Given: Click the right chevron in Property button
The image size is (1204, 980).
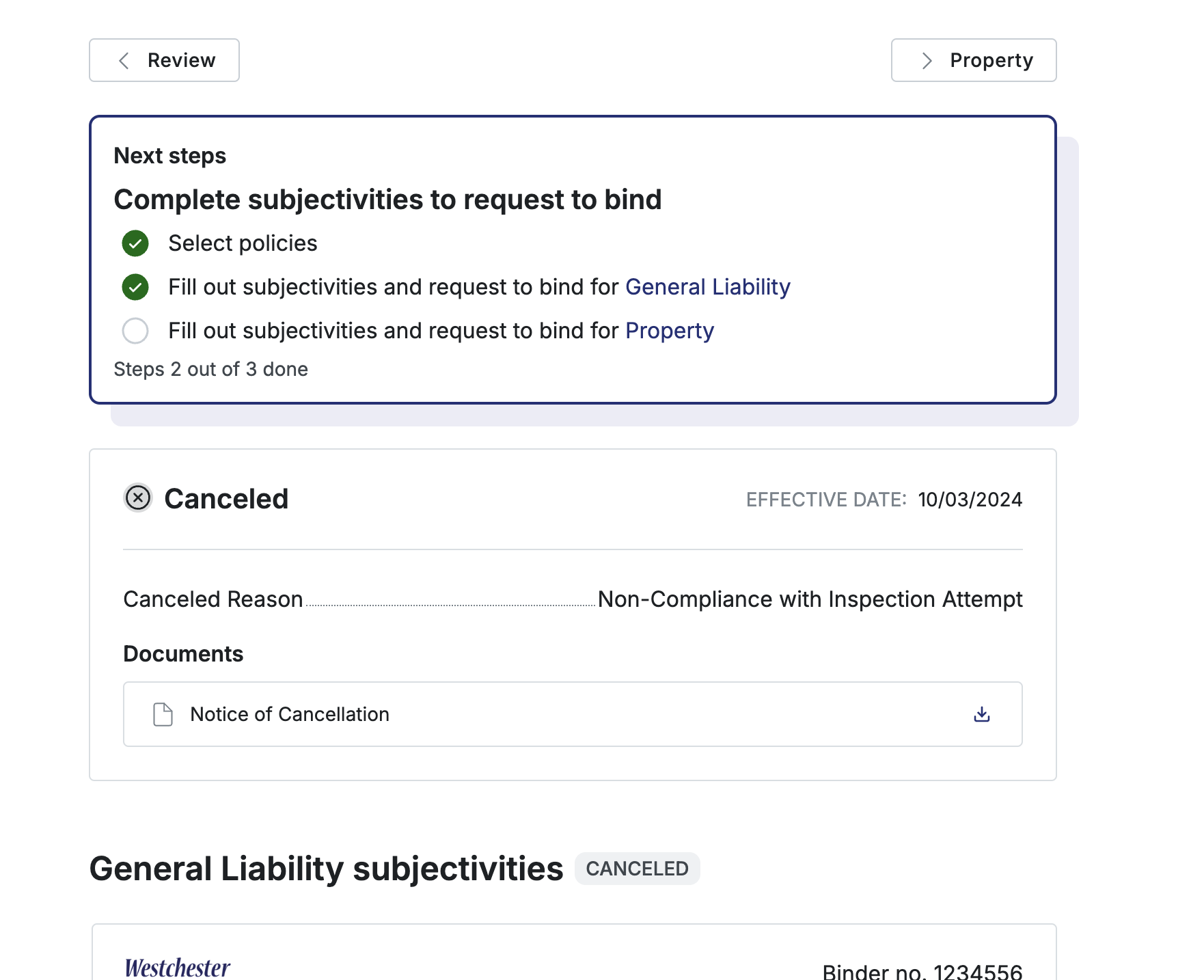Looking at the screenshot, I should point(927,61).
